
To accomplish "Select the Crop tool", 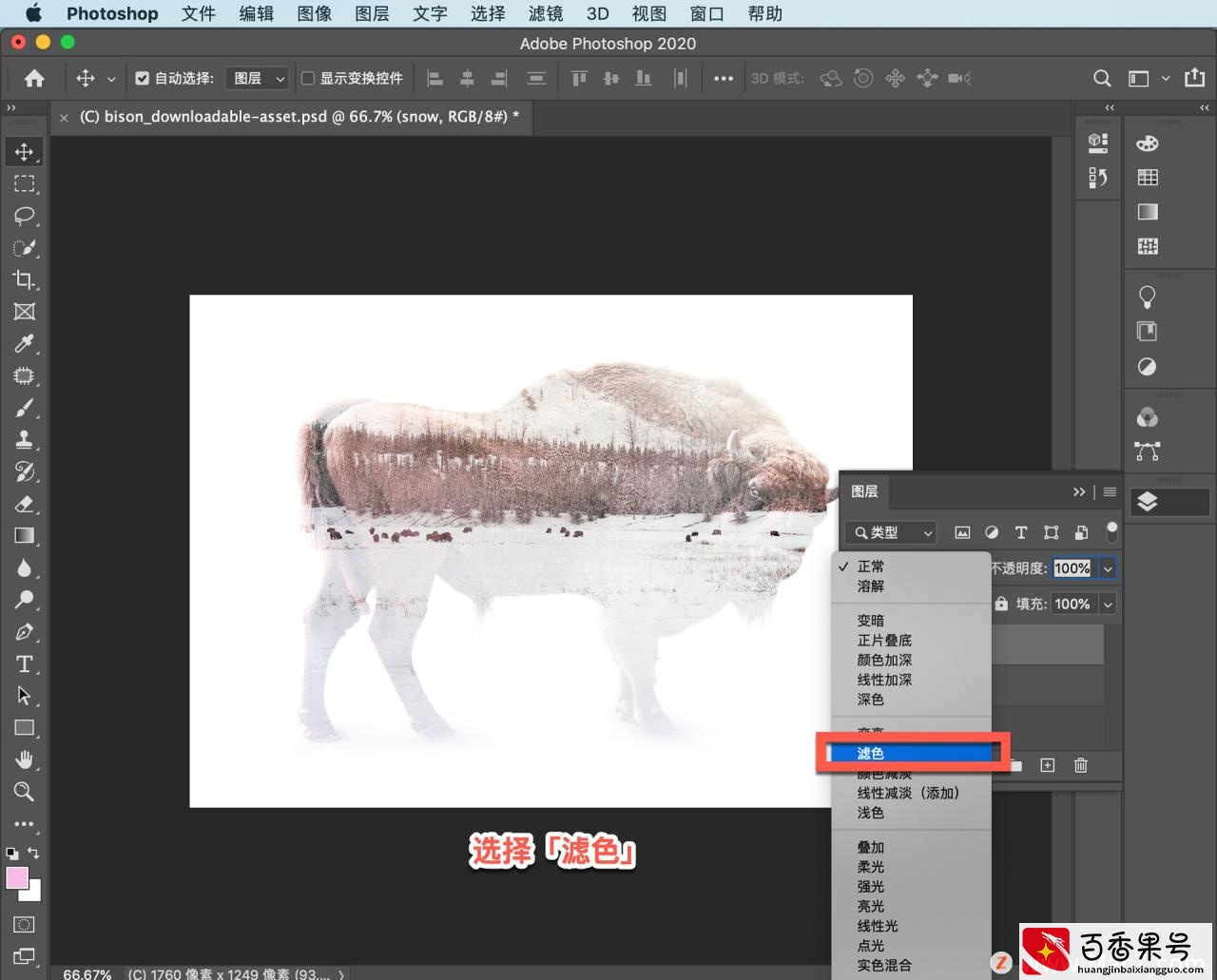I will click(25, 279).
